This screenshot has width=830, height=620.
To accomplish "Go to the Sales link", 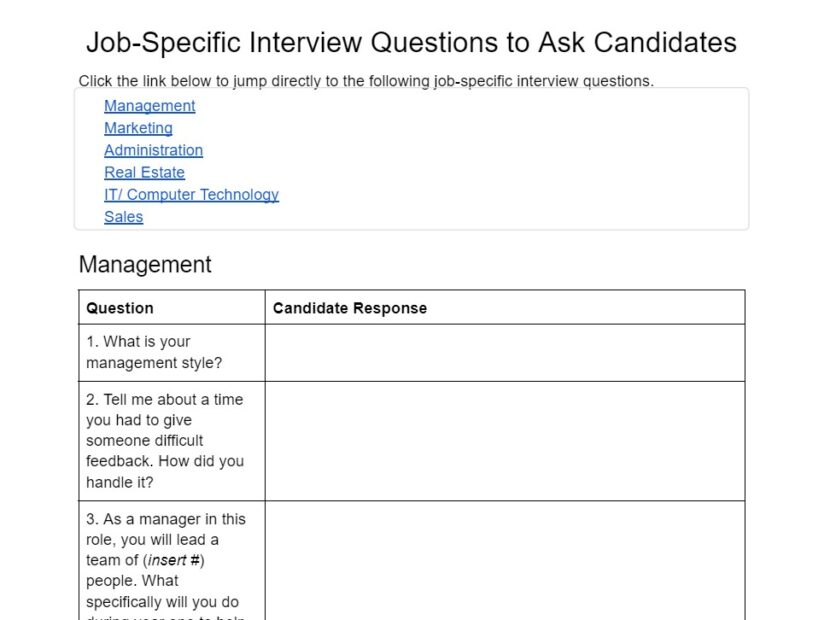I will [123, 217].
